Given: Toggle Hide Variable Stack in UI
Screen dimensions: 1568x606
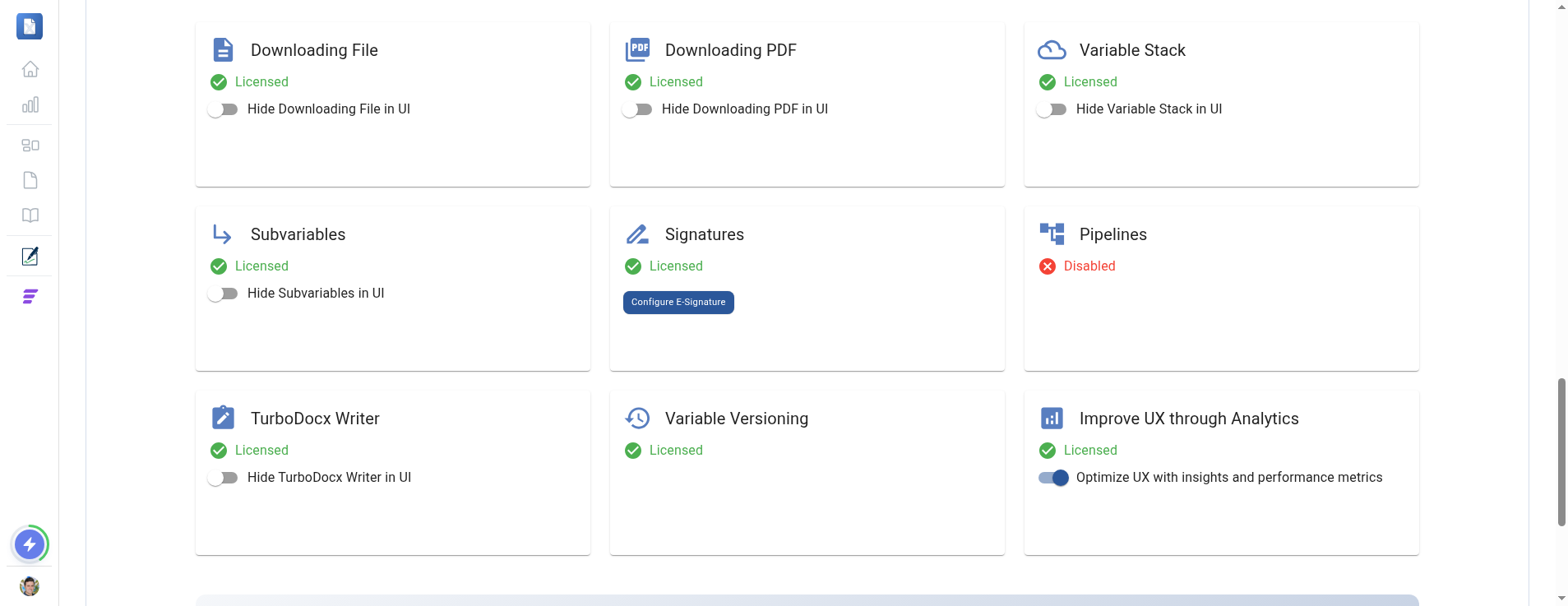Looking at the screenshot, I should [1052, 109].
